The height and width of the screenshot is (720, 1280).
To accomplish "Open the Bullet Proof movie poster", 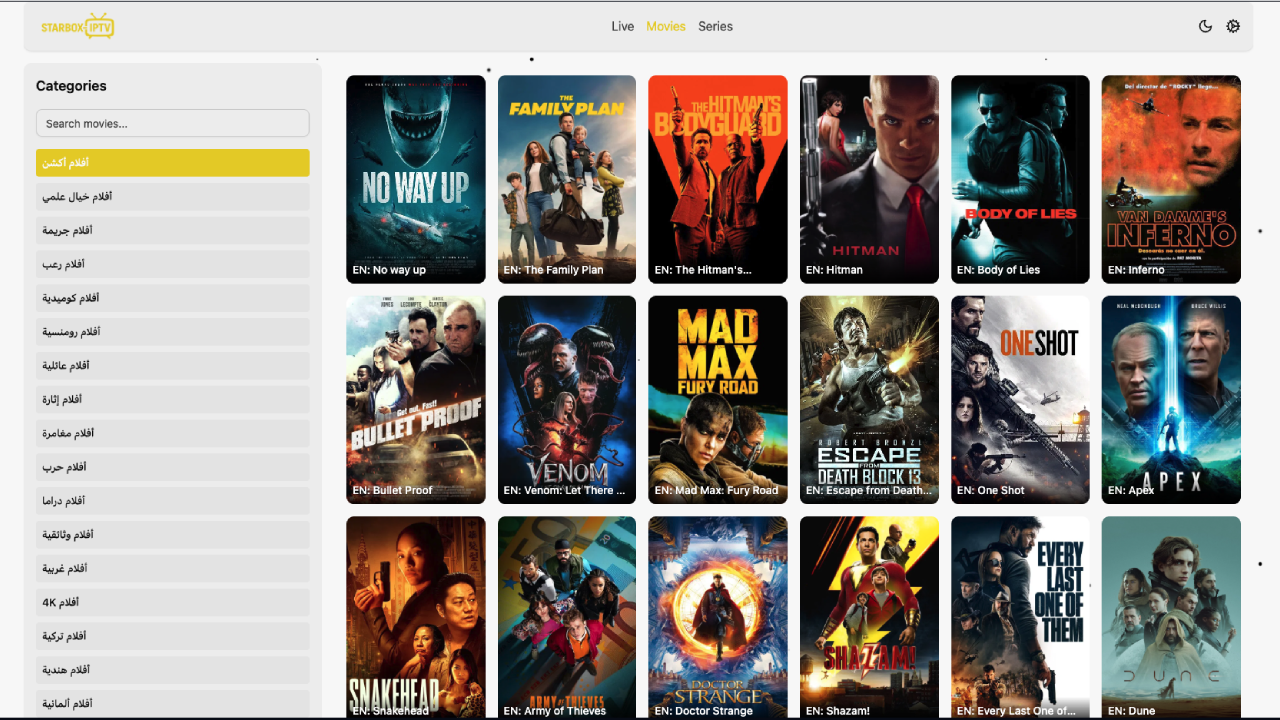I will [x=416, y=400].
